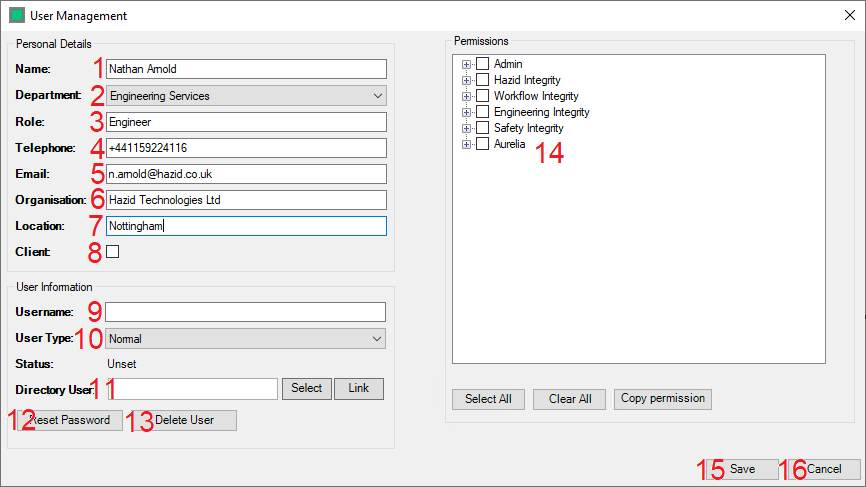
Task: Click Reset Password
Action: (70, 420)
